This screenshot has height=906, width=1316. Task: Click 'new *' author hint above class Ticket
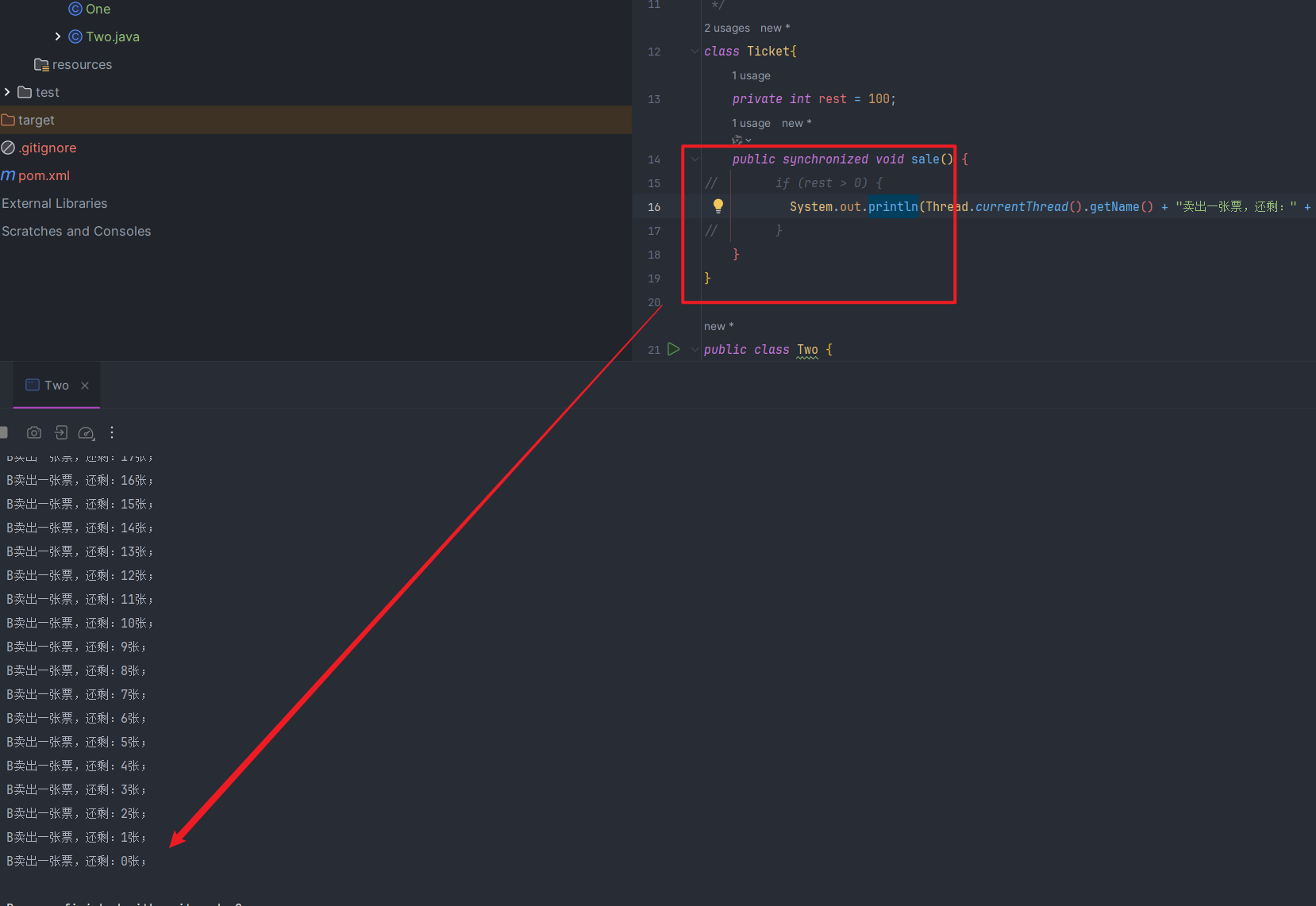(775, 28)
